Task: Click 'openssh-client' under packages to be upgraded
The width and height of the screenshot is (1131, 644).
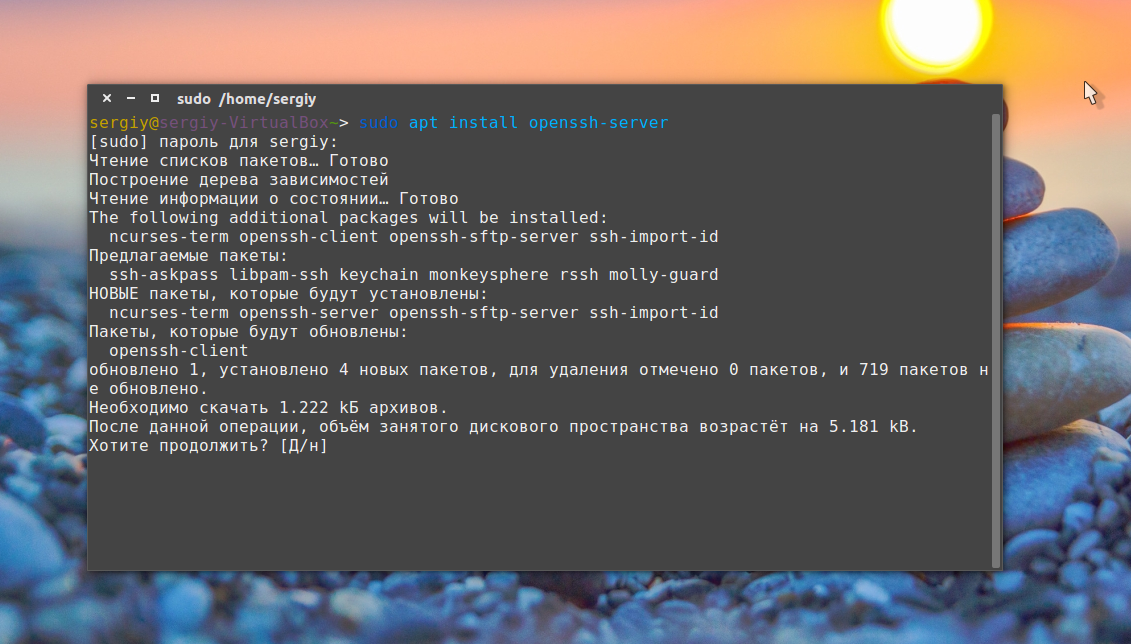Action: pyautogui.click(x=178, y=351)
